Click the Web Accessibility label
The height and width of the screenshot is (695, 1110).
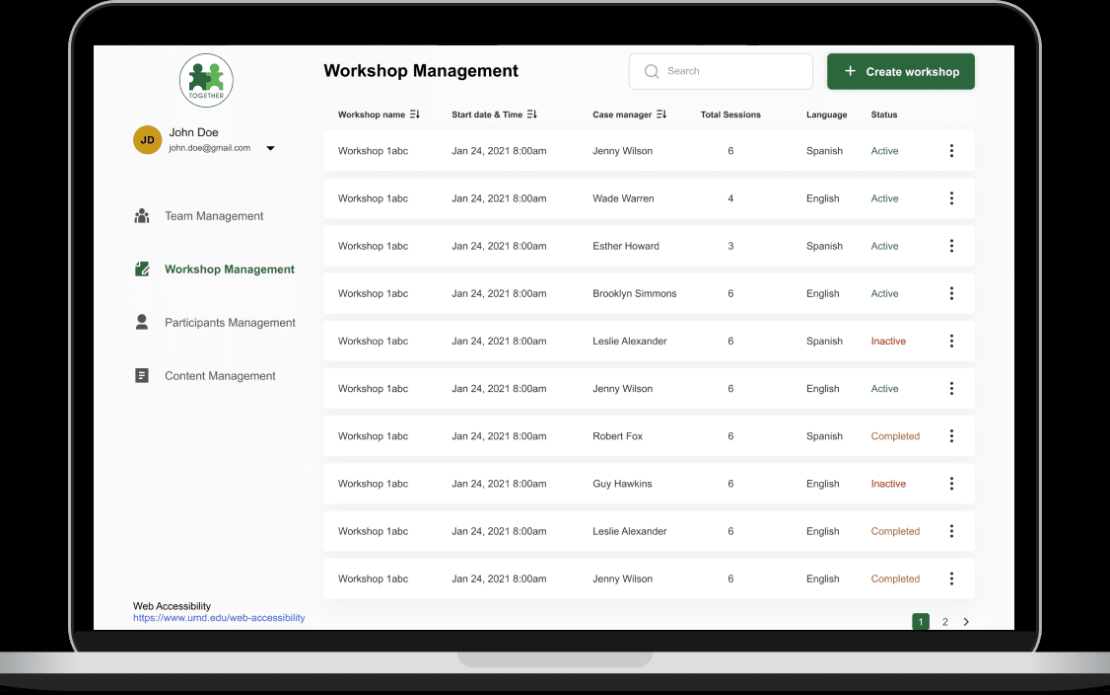(x=172, y=606)
